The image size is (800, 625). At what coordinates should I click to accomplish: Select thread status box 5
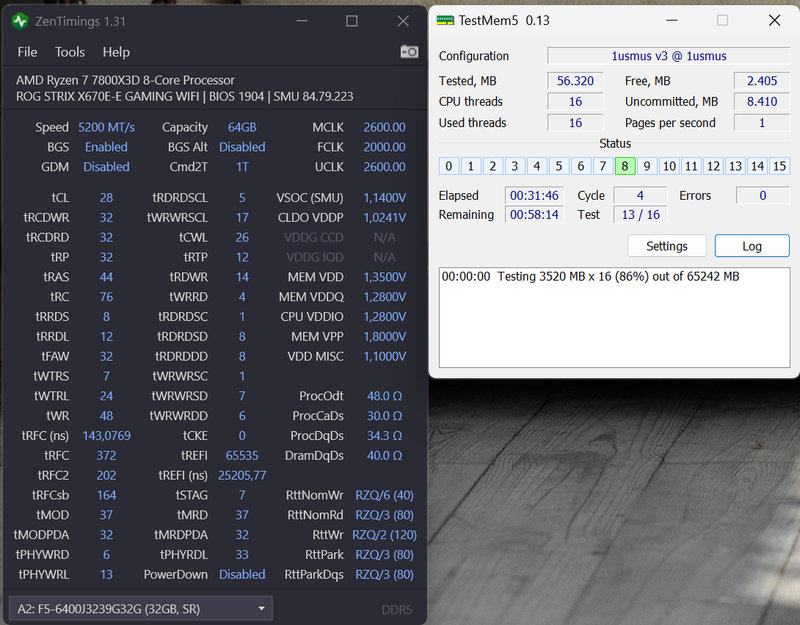pos(559,166)
